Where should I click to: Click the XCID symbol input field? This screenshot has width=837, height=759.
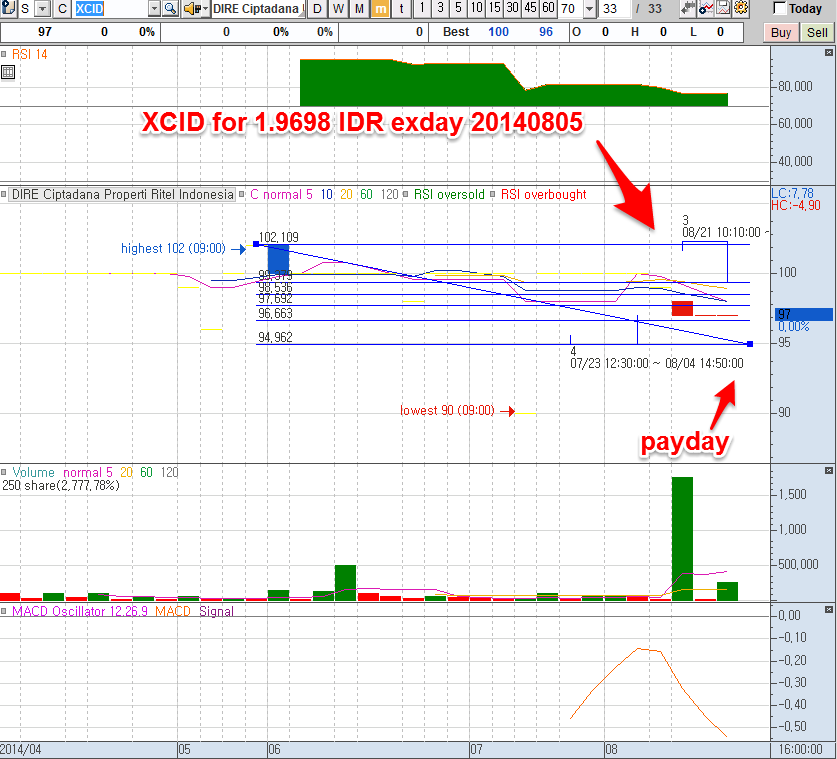pos(112,9)
